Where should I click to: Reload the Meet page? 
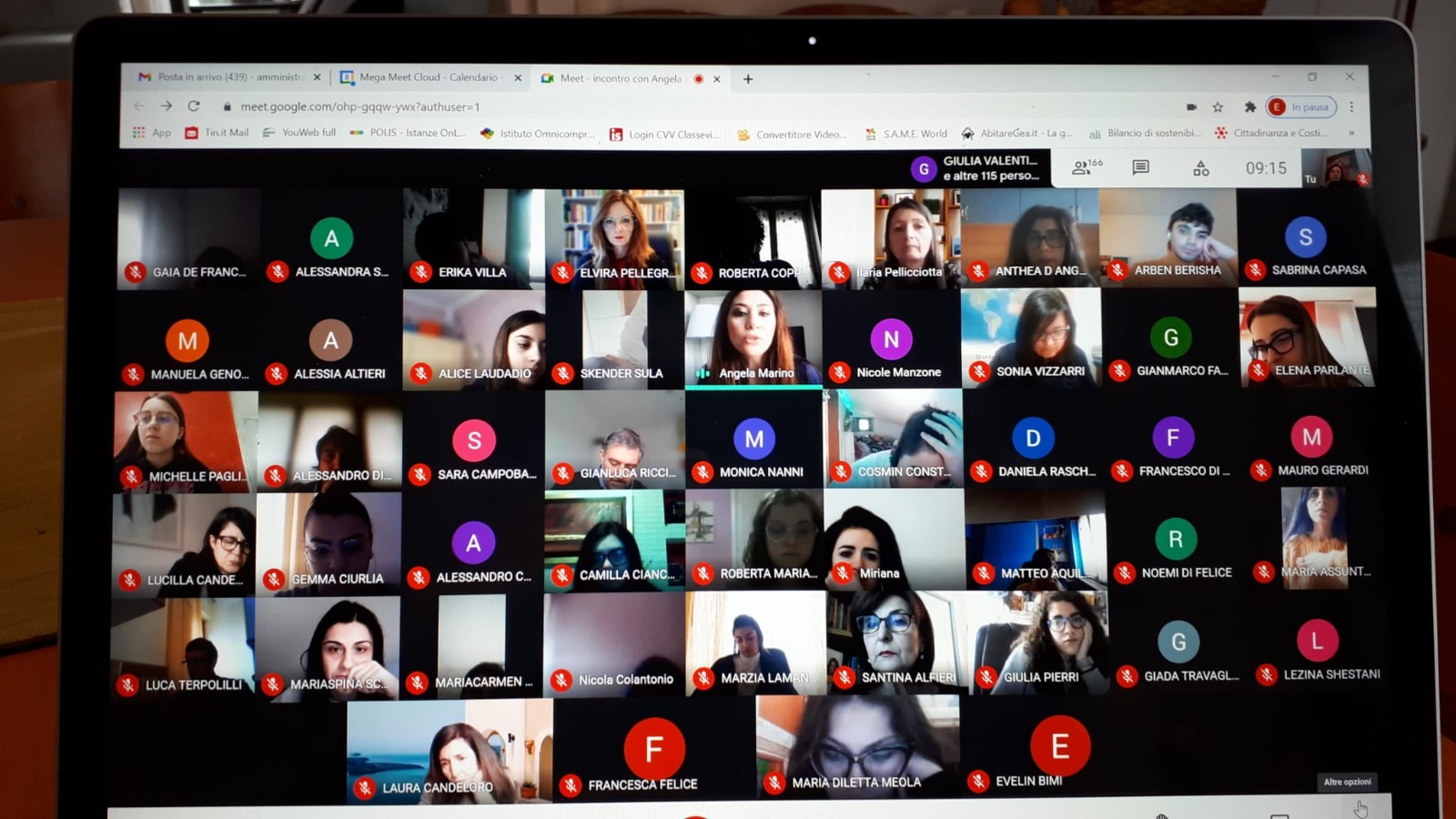194,106
